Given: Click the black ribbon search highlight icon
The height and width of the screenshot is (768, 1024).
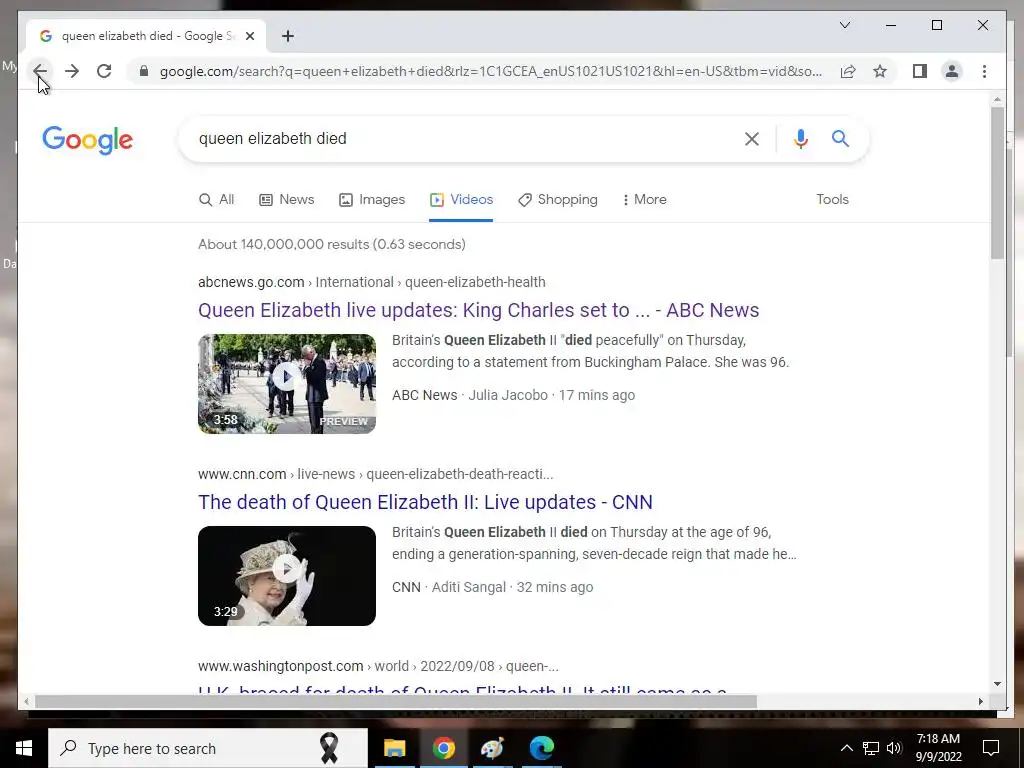Looking at the screenshot, I should pos(328,748).
